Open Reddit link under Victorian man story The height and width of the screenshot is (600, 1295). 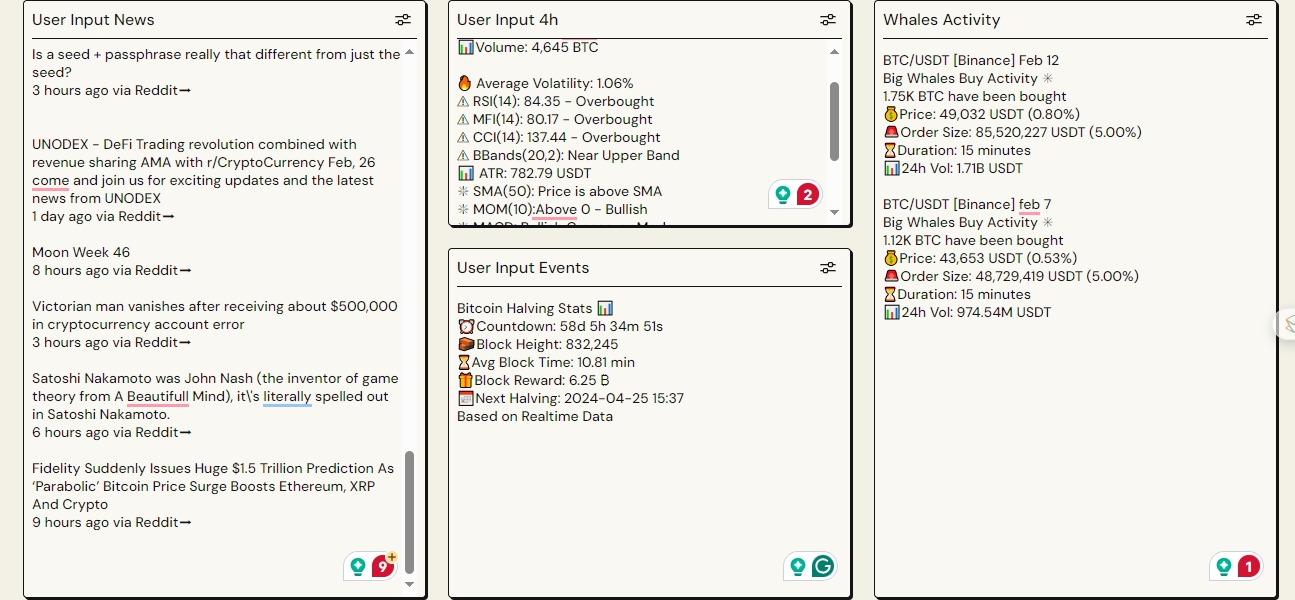click(111, 342)
